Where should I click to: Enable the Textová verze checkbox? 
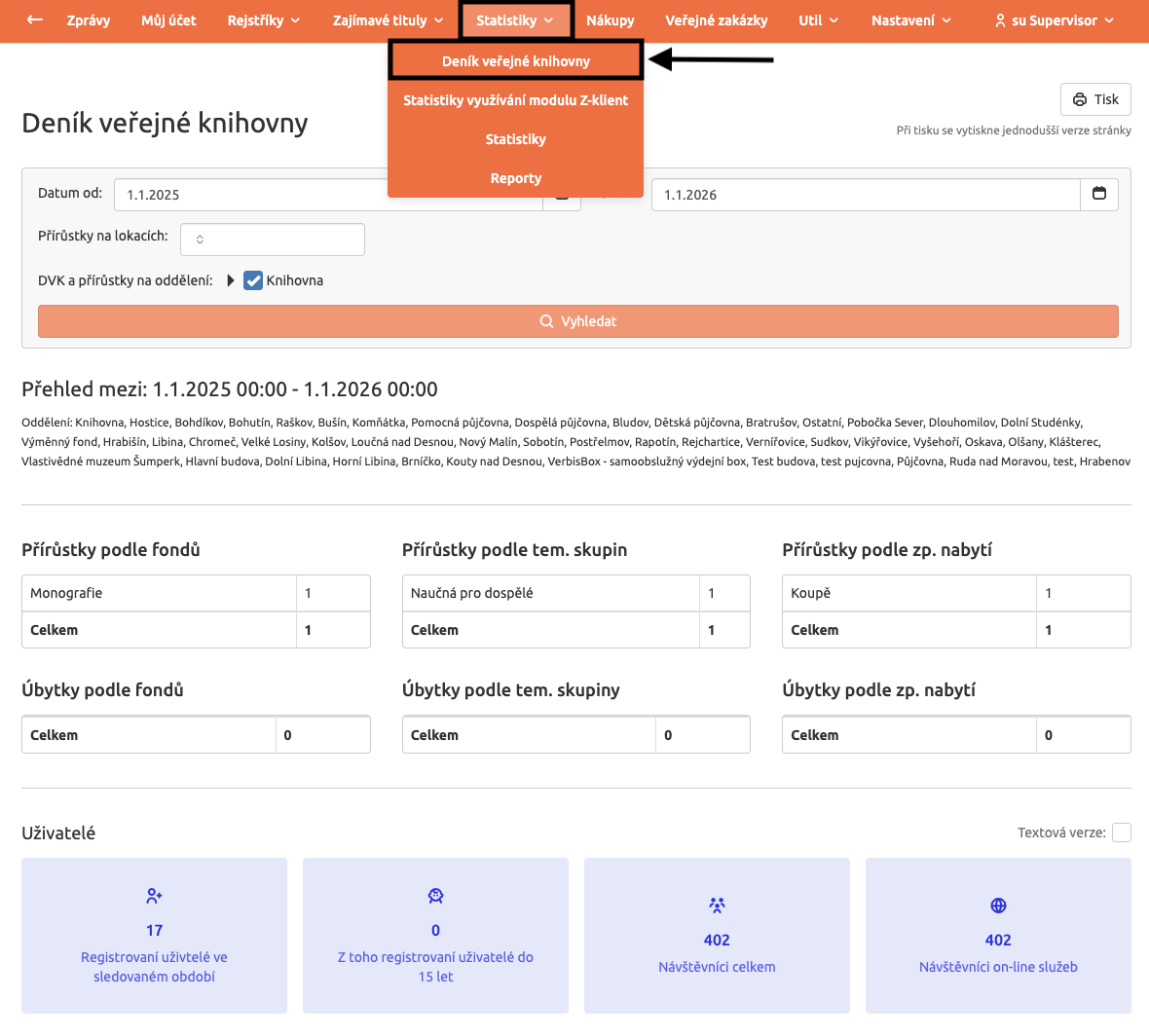pos(1121,832)
